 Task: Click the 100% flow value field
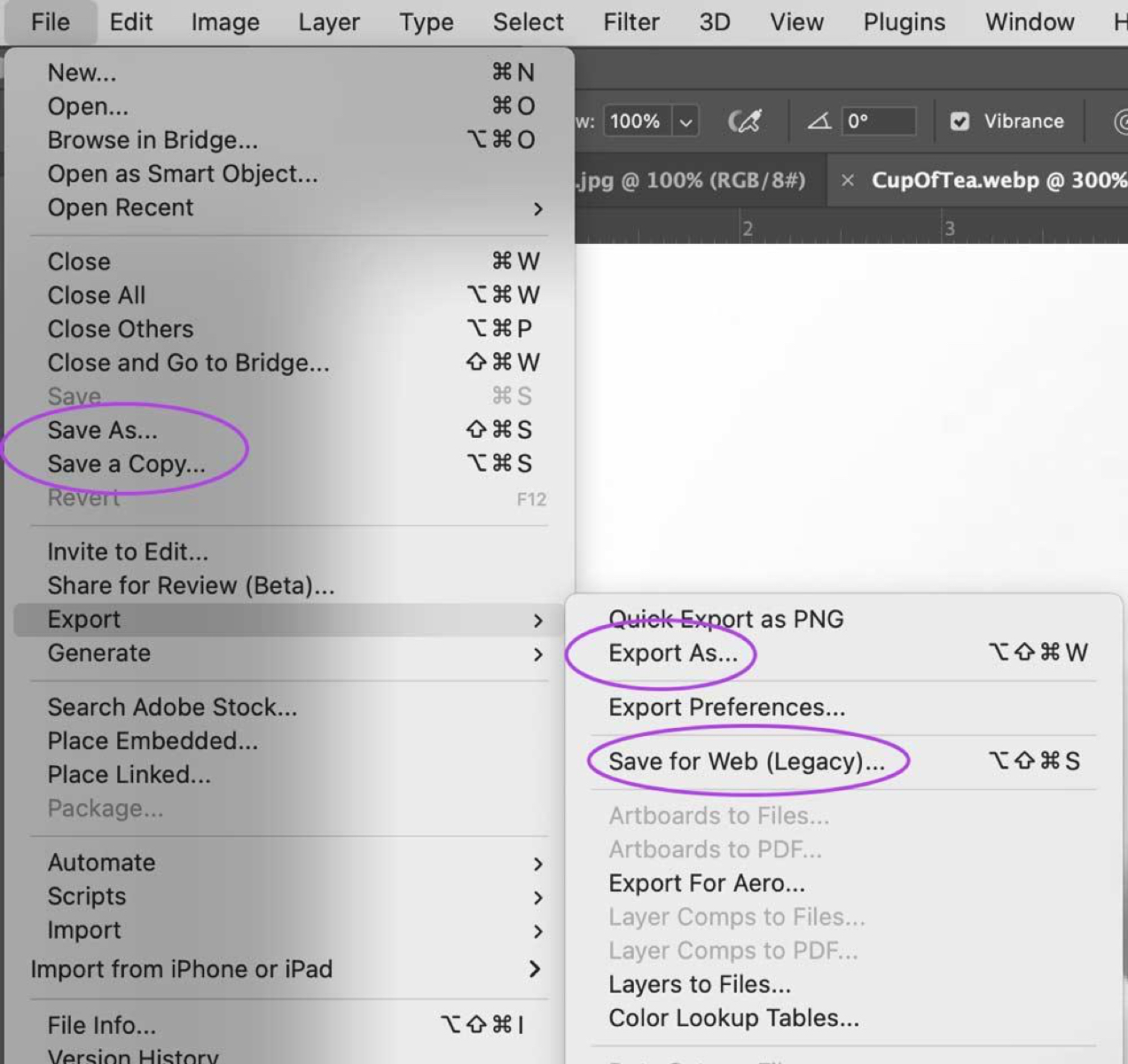635,121
